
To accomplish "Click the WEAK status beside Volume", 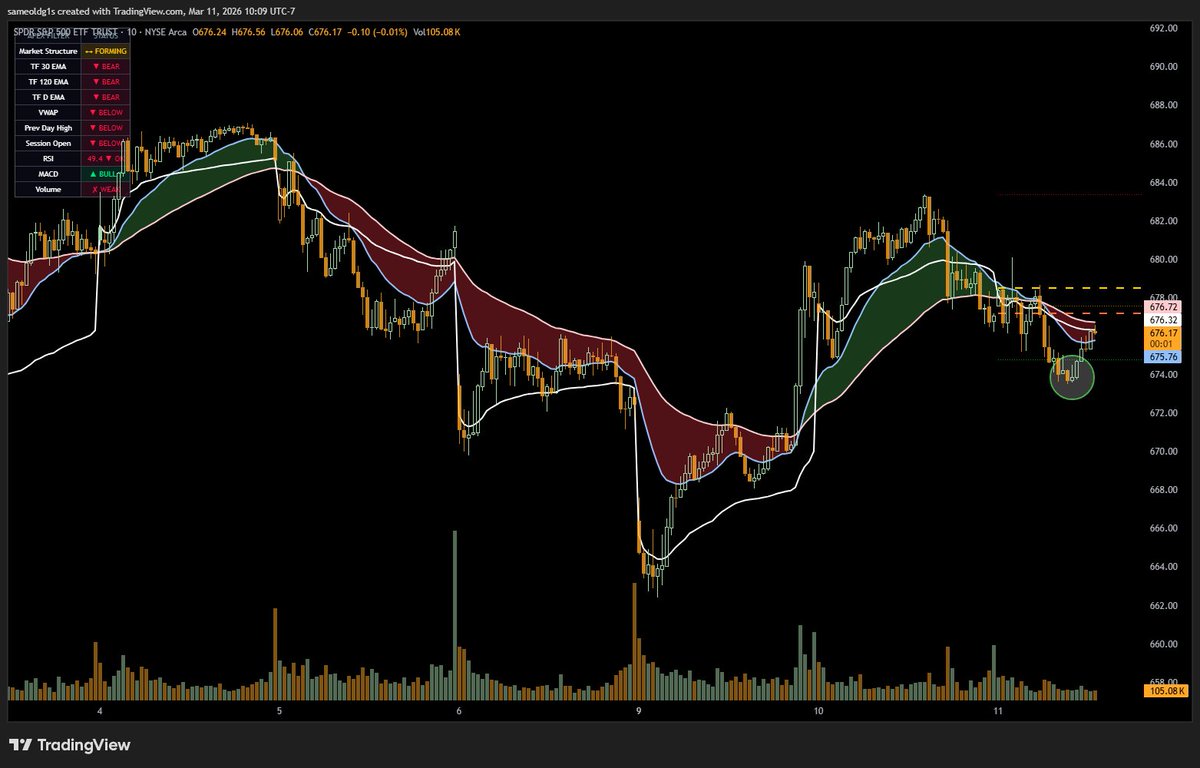I will pyautogui.click(x=107, y=189).
